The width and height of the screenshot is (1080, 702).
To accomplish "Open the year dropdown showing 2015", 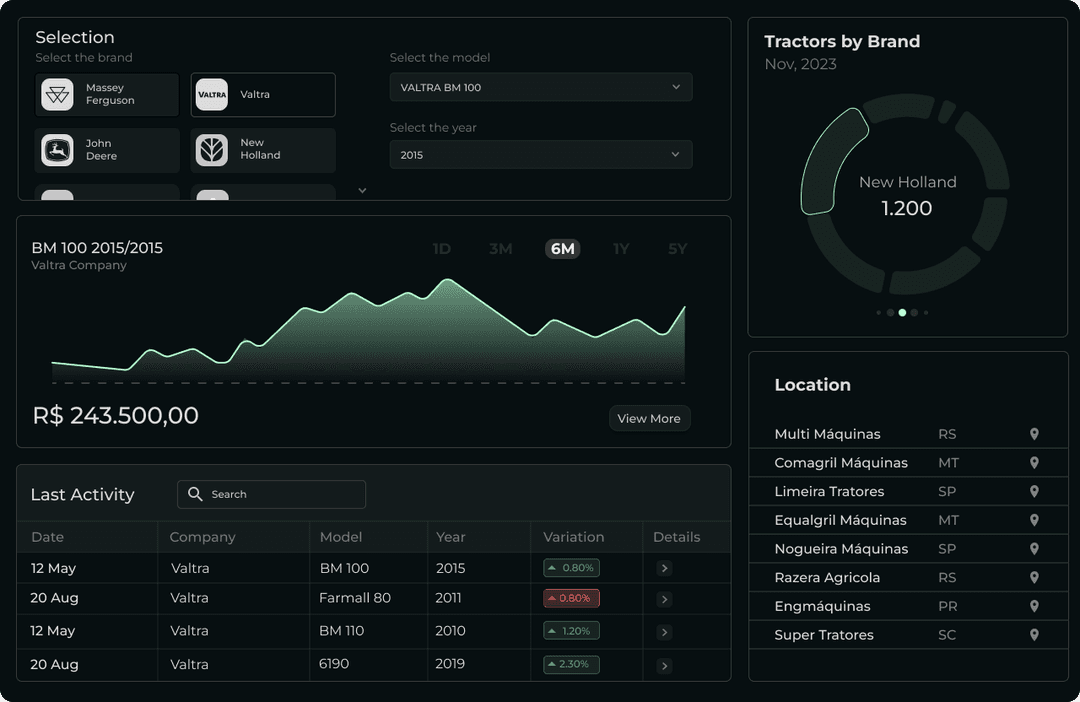I will tap(540, 155).
